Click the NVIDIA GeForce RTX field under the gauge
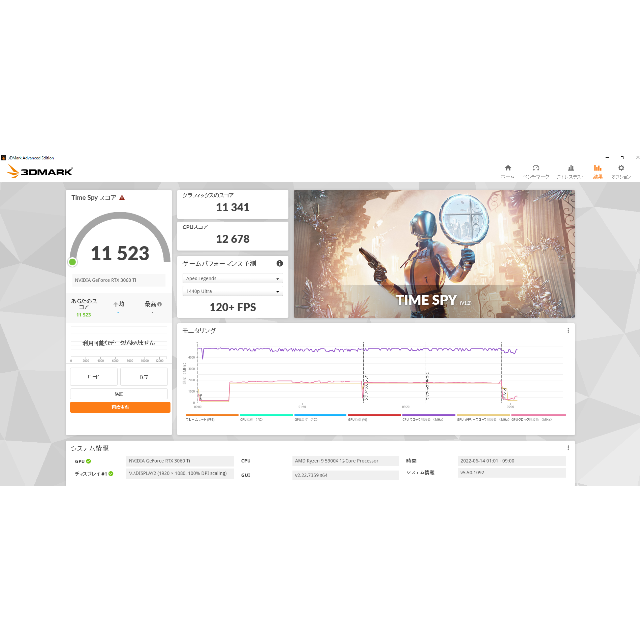The height and width of the screenshot is (640, 640). click(x=119, y=280)
